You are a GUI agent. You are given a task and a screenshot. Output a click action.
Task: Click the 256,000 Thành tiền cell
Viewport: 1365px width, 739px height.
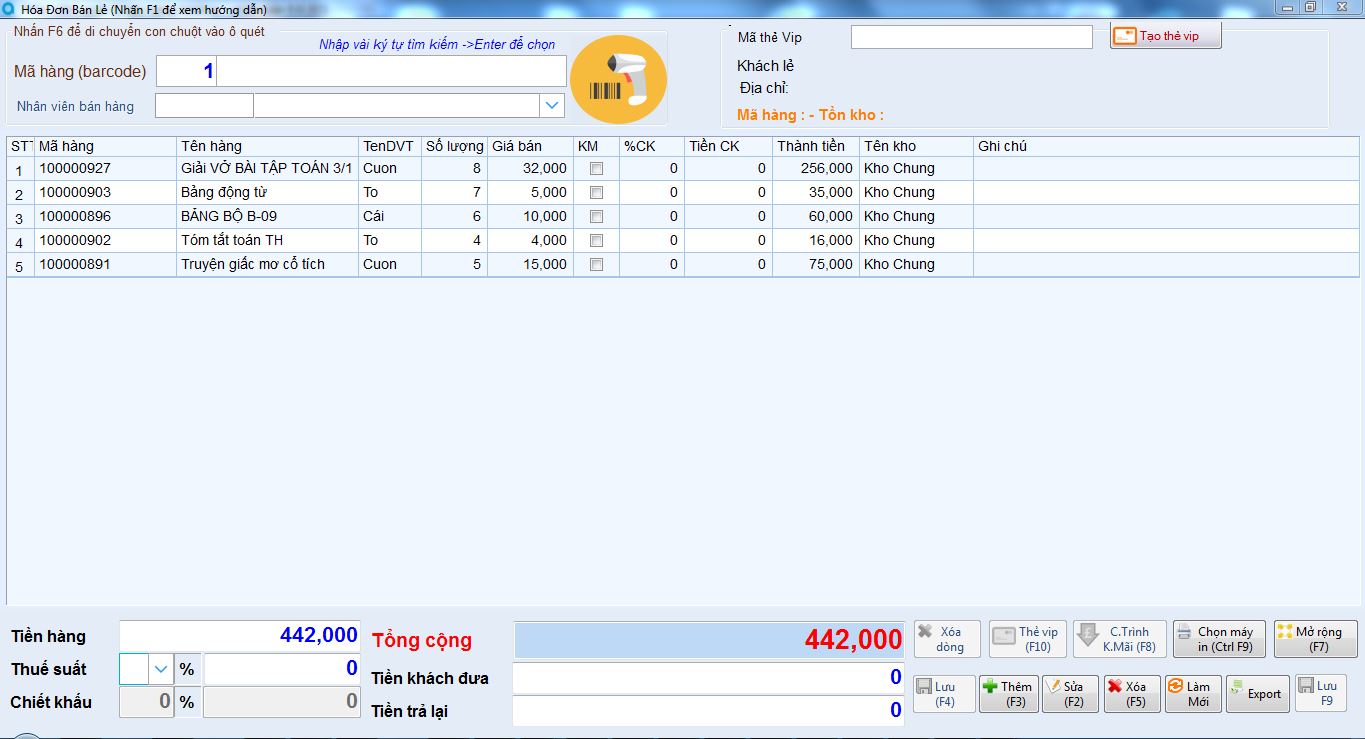[x=816, y=168]
